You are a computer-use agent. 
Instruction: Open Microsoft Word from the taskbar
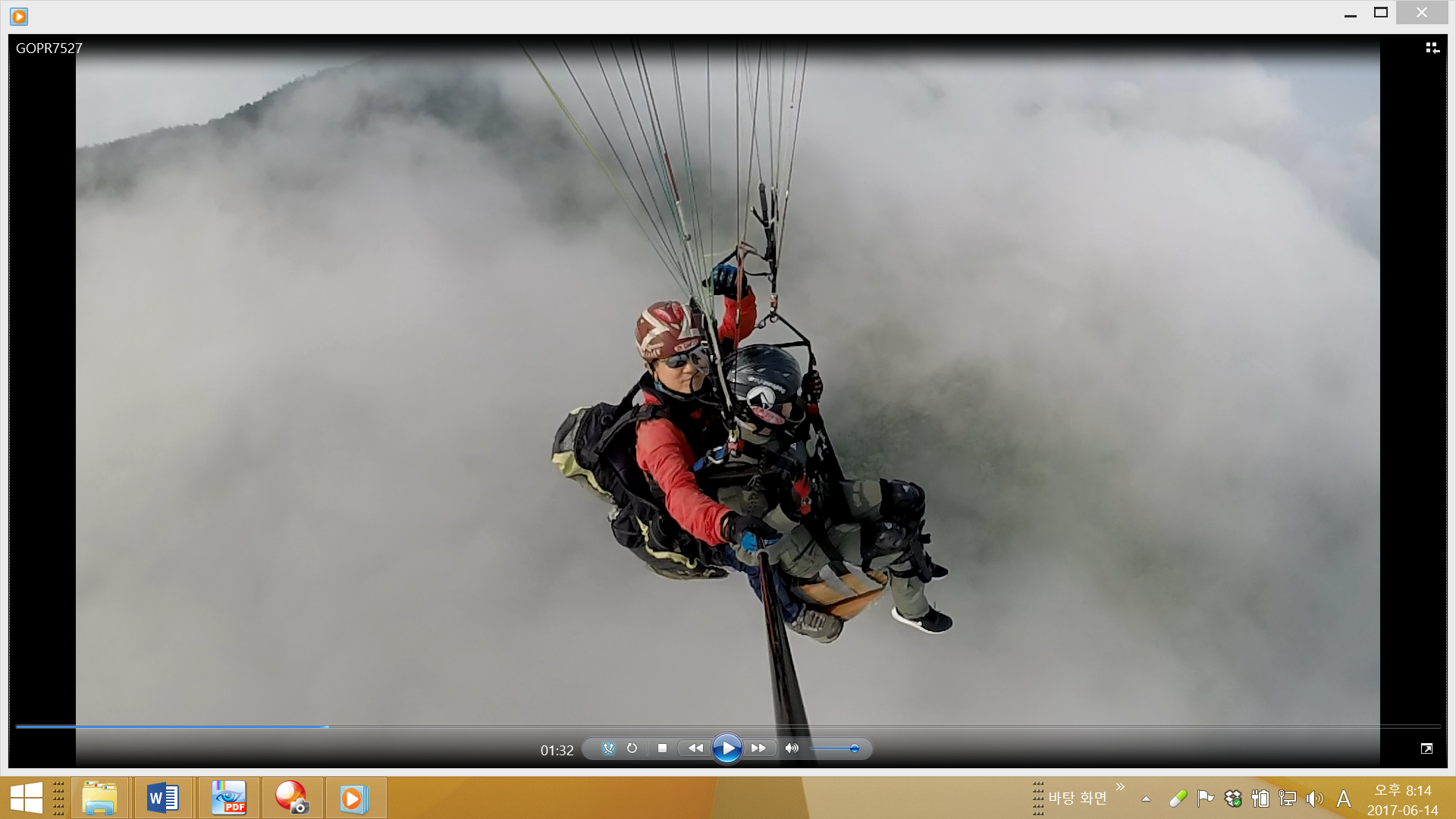(163, 798)
